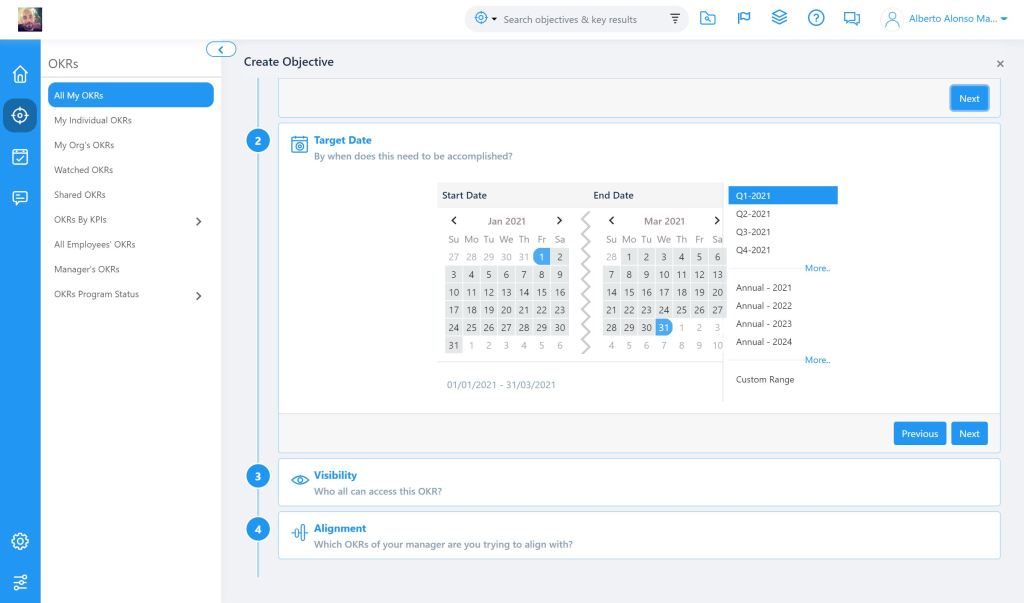Expand the OKRs By KPIs submenu
This screenshot has width=1024, height=603.
tap(198, 221)
